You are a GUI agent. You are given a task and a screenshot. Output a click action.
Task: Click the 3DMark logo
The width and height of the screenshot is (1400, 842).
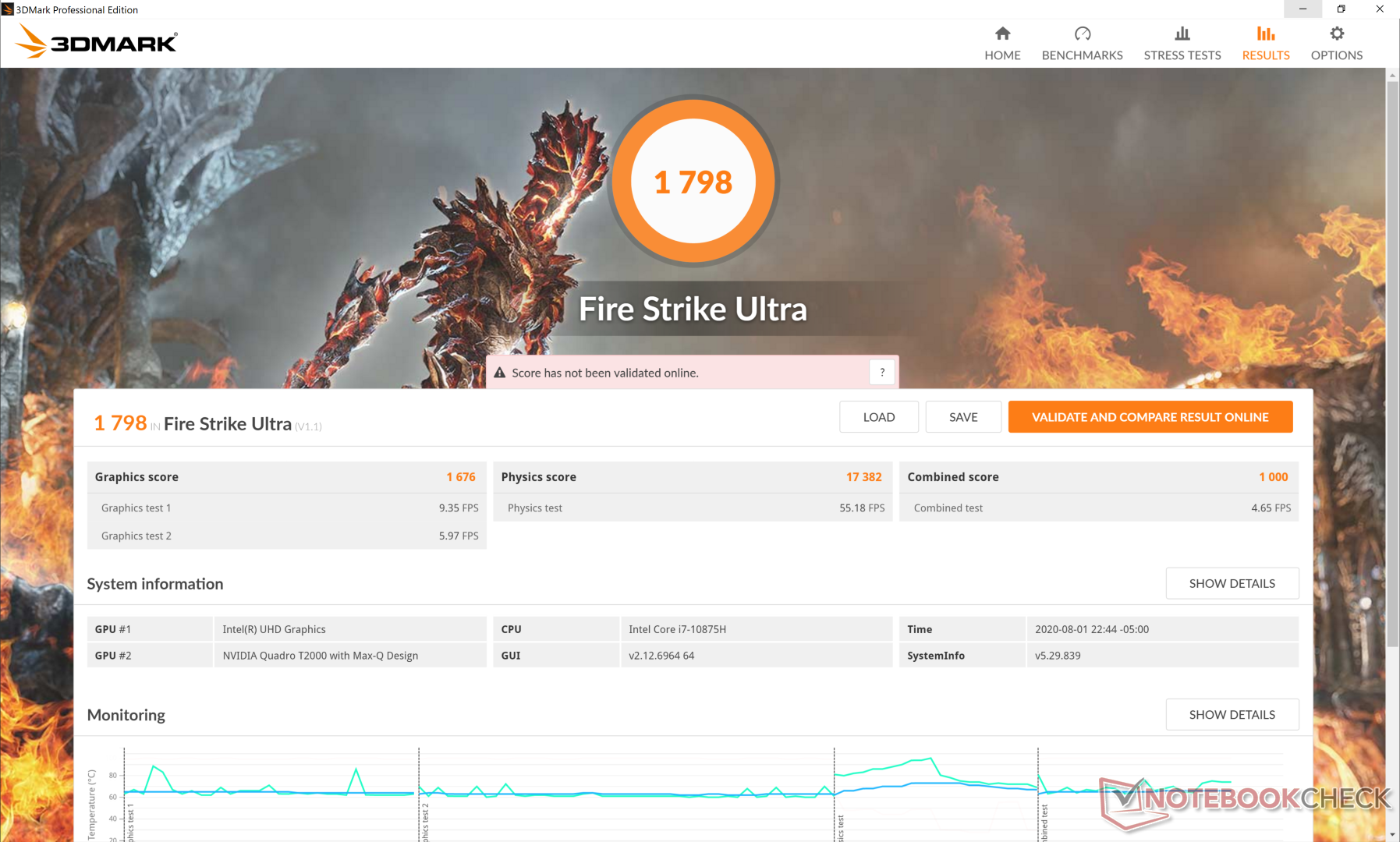(97, 41)
